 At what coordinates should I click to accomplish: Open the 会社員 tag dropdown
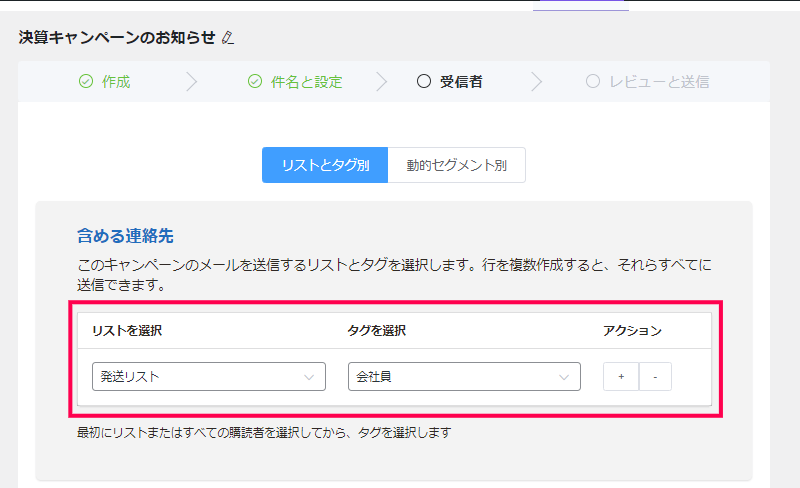click(x=464, y=377)
